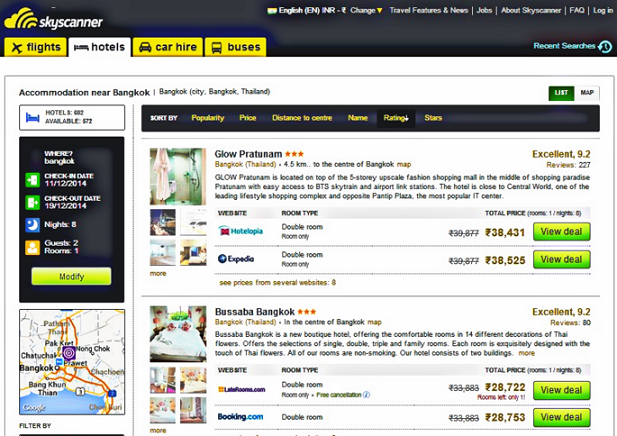Click the Nights moon icon
The height and width of the screenshot is (436, 617).
(x=32, y=225)
